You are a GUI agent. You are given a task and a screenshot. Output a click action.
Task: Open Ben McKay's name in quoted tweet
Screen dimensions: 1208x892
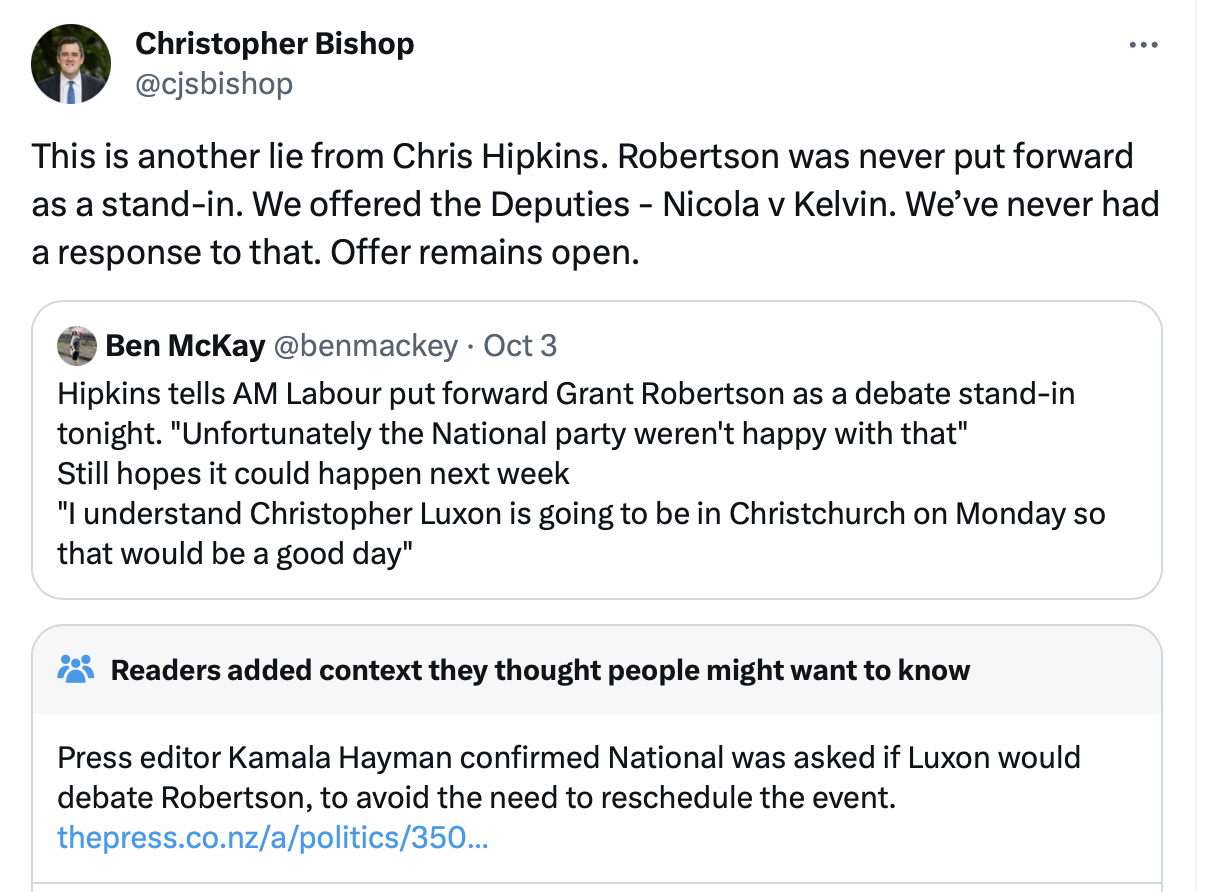185,346
